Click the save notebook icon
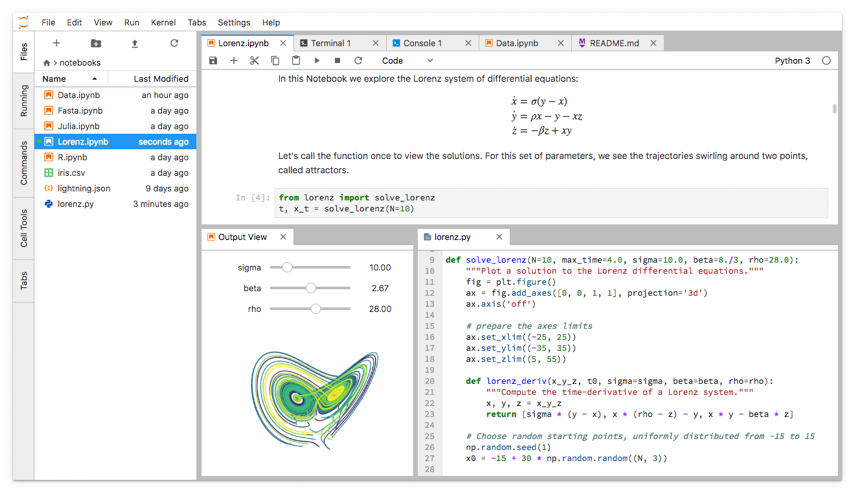Viewport: 854px width, 491px height. point(213,60)
